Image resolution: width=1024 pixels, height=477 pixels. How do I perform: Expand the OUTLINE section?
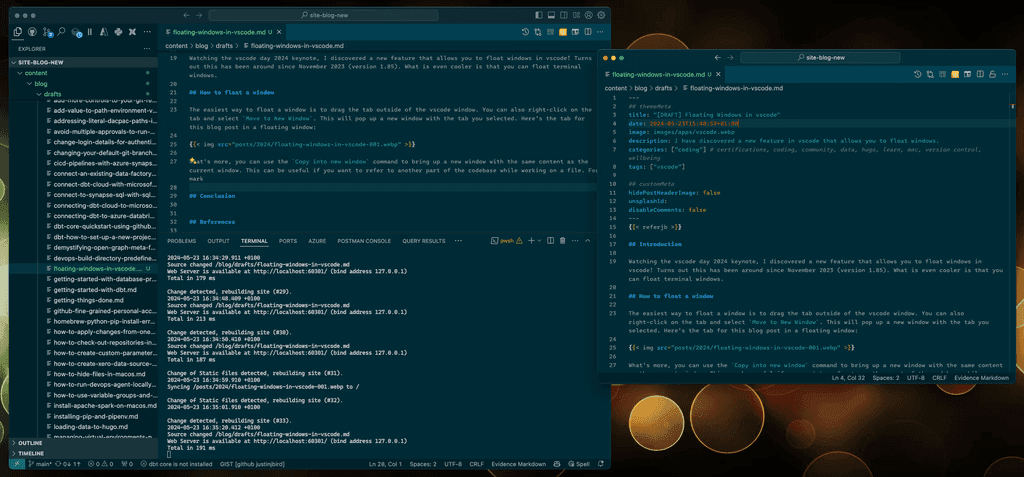(30, 442)
